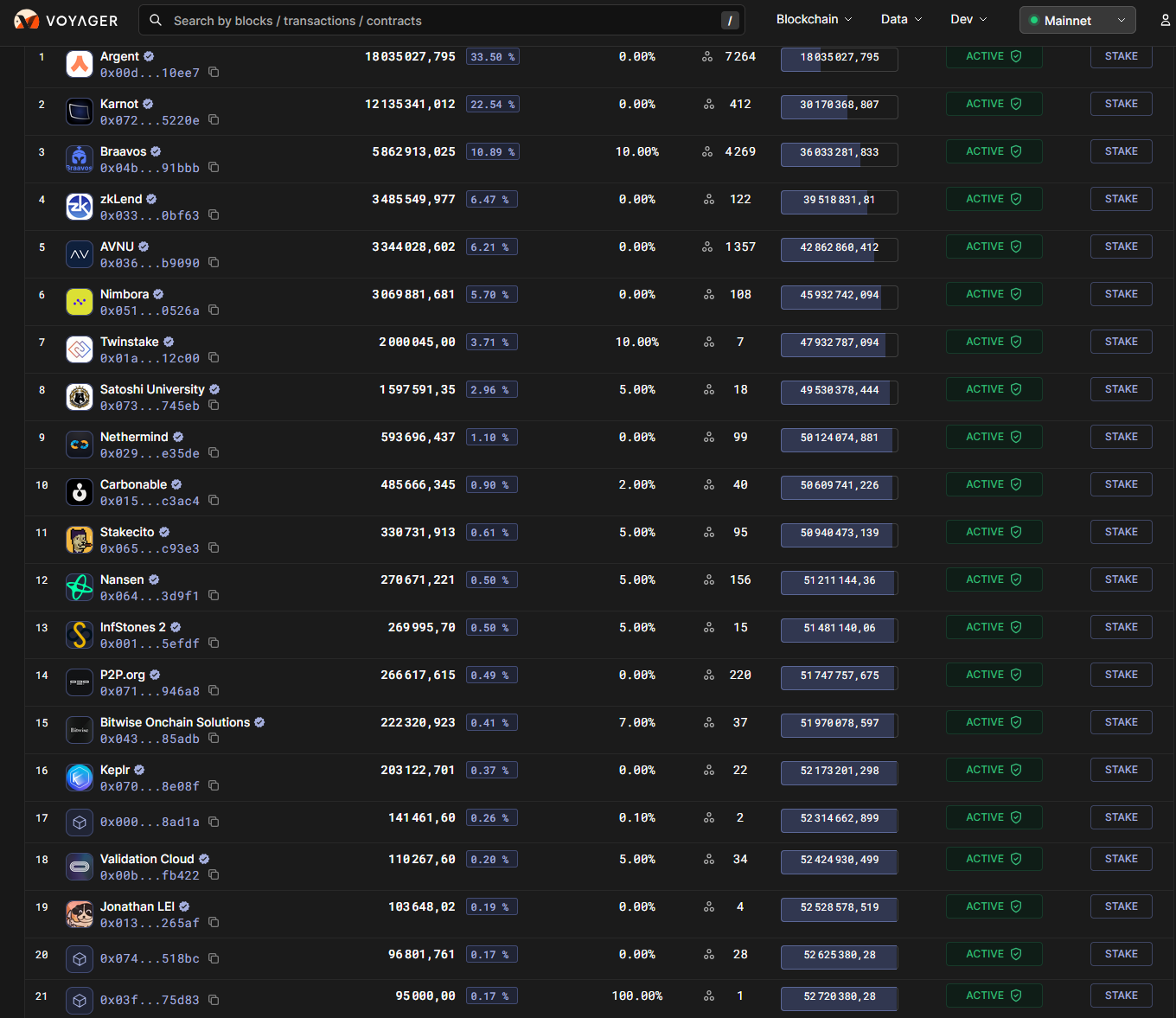The height and width of the screenshot is (1018, 1176).
Task: Click Argent's cumulative stake bar 18 035 027,795
Action: coord(839,58)
